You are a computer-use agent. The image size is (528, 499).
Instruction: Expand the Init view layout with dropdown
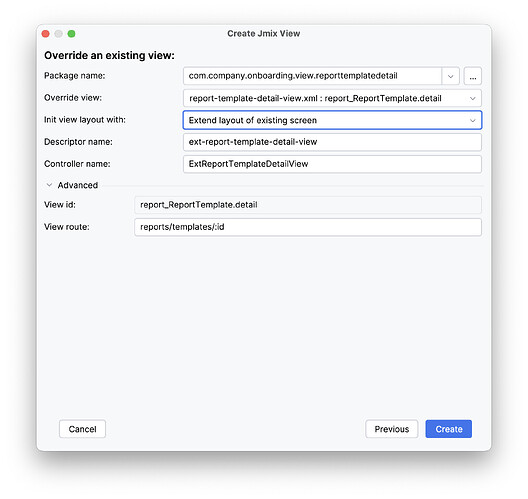pos(332,120)
